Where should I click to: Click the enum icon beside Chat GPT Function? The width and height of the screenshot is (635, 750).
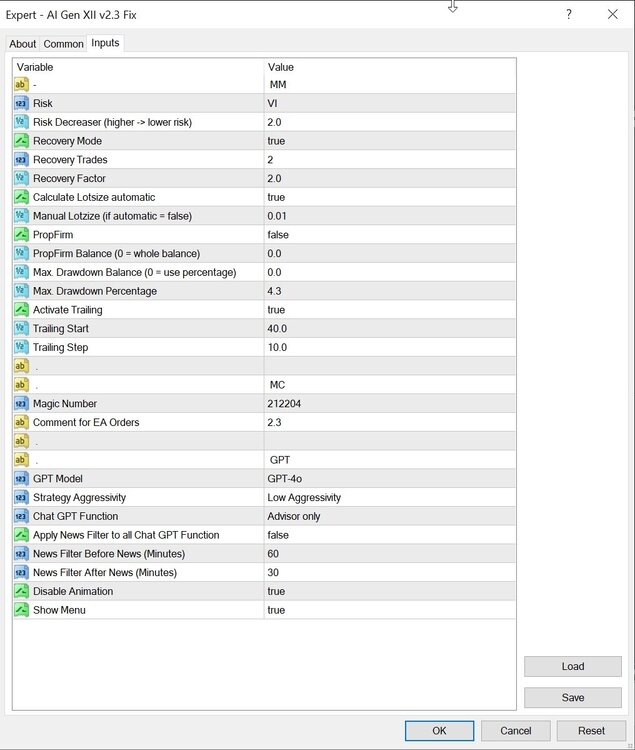[21, 516]
